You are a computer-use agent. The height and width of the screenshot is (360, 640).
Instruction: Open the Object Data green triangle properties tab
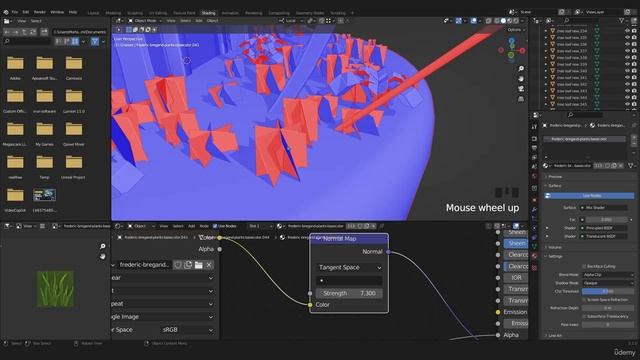pyautogui.click(x=534, y=247)
